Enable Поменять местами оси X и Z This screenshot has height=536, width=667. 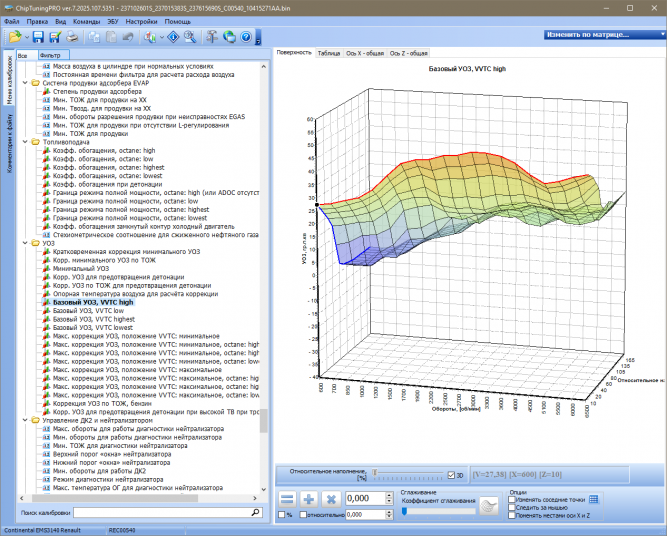[x=512, y=516]
